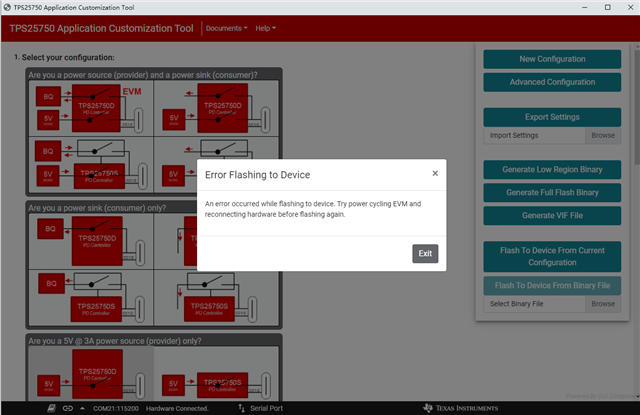Click the Exit button in error dialog
Screen dimensions: 640x415
[x=425, y=253]
